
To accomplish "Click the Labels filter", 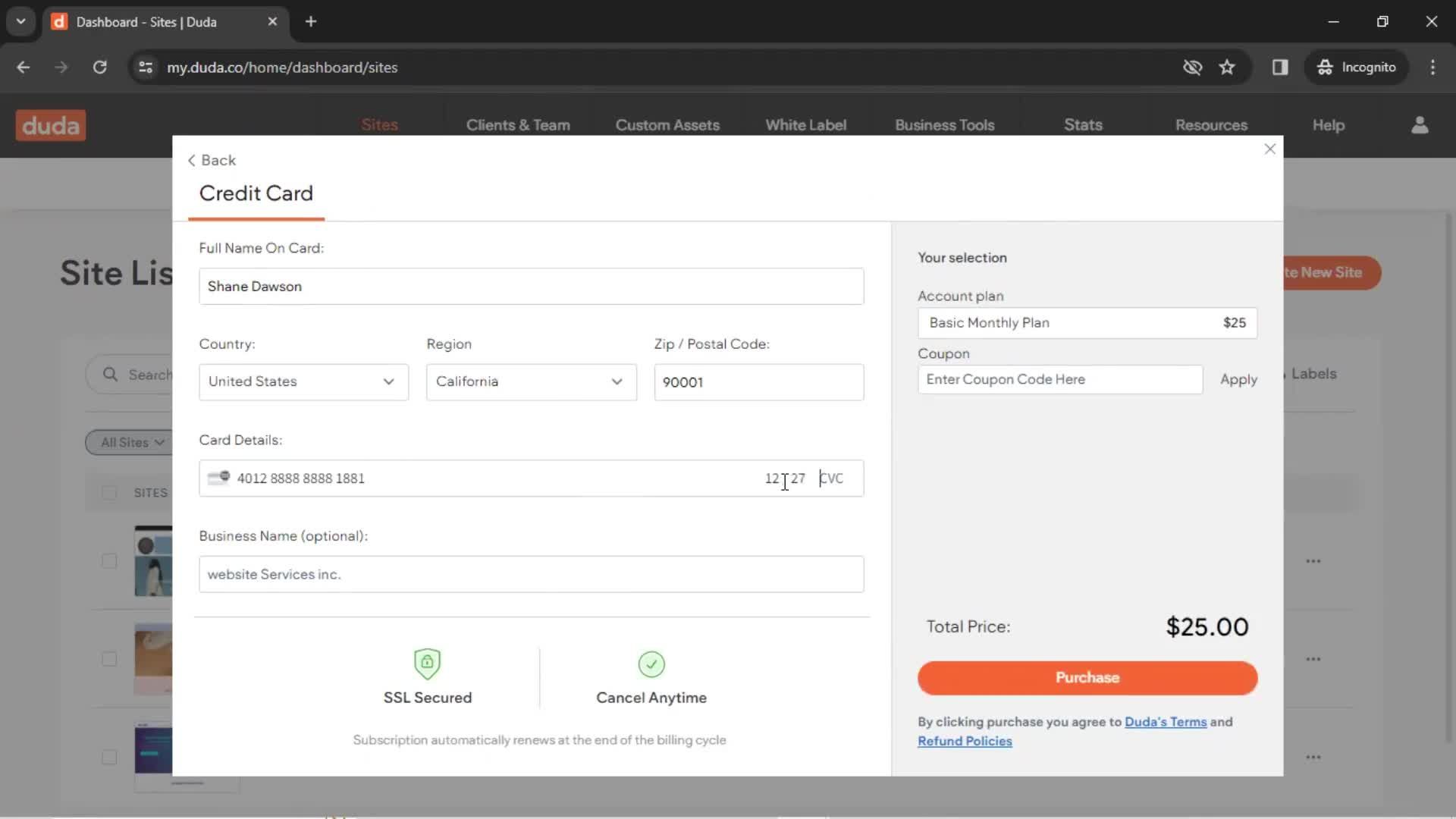I will pos(1313,374).
